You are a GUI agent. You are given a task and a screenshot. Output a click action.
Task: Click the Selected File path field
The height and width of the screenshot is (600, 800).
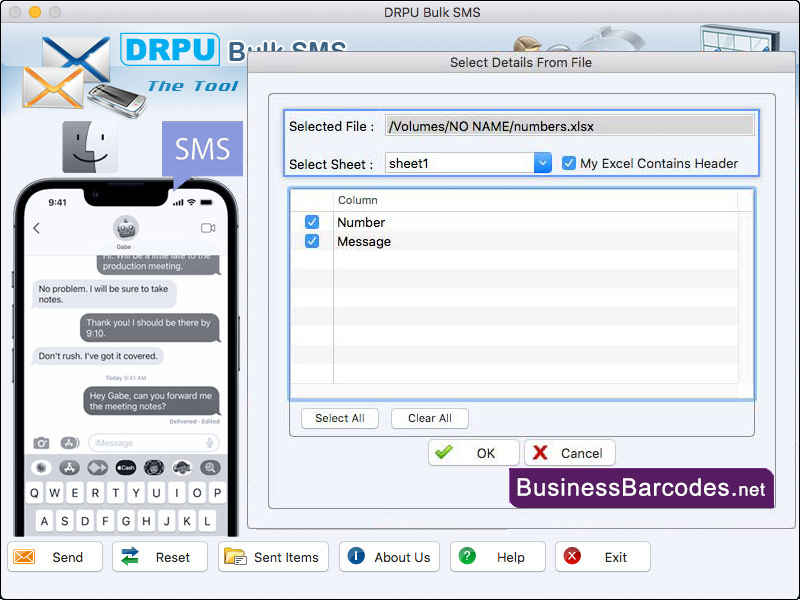(x=568, y=125)
